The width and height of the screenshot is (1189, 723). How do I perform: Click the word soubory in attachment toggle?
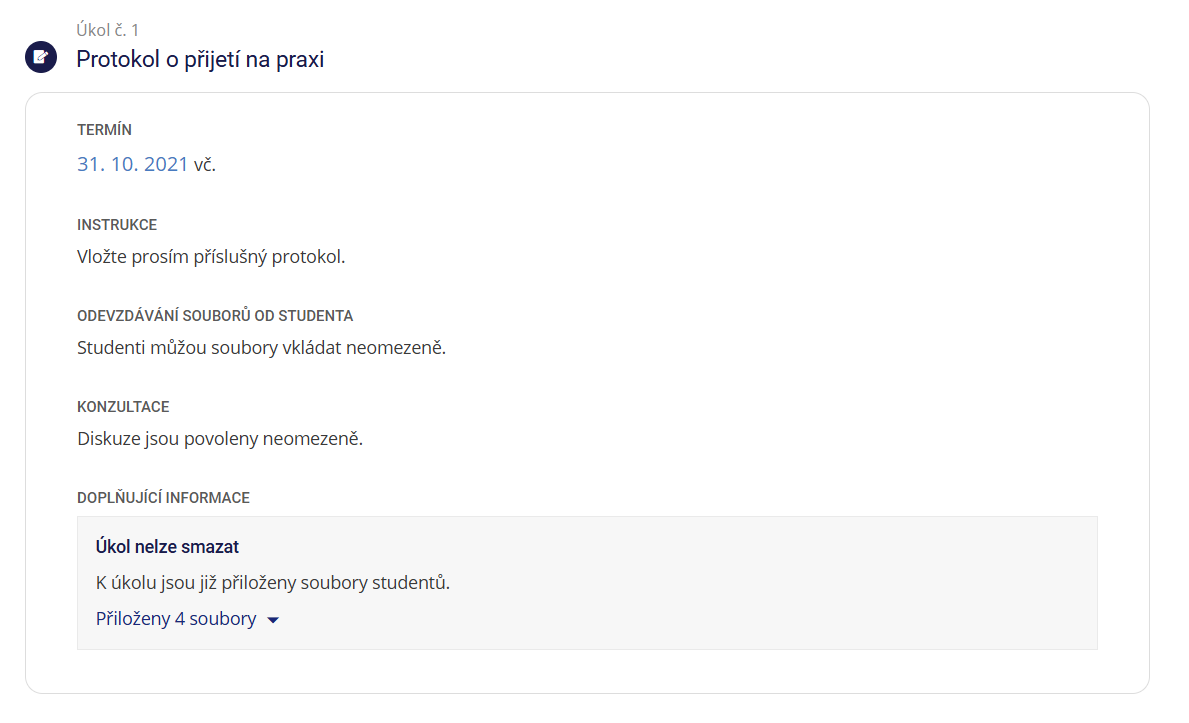coord(223,619)
